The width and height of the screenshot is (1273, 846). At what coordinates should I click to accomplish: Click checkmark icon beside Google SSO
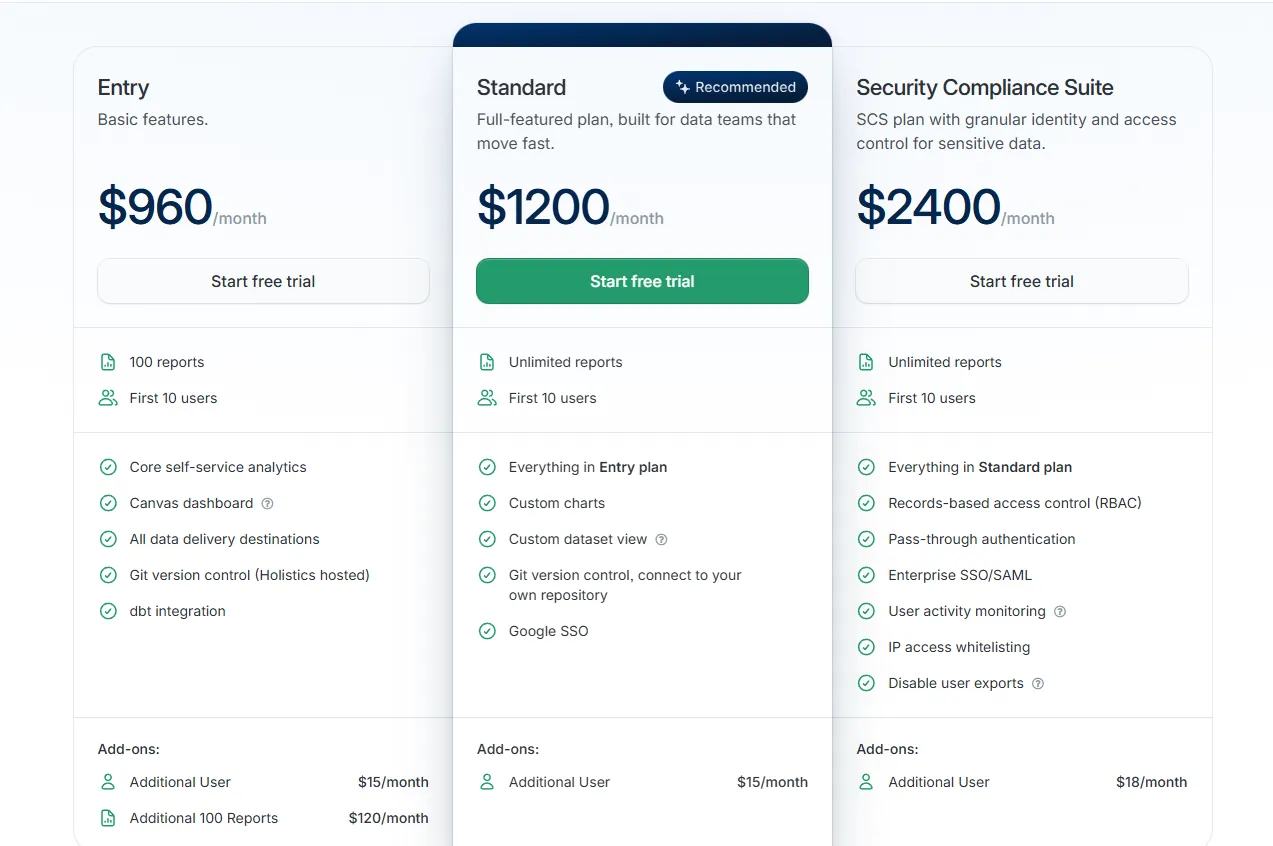point(487,631)
